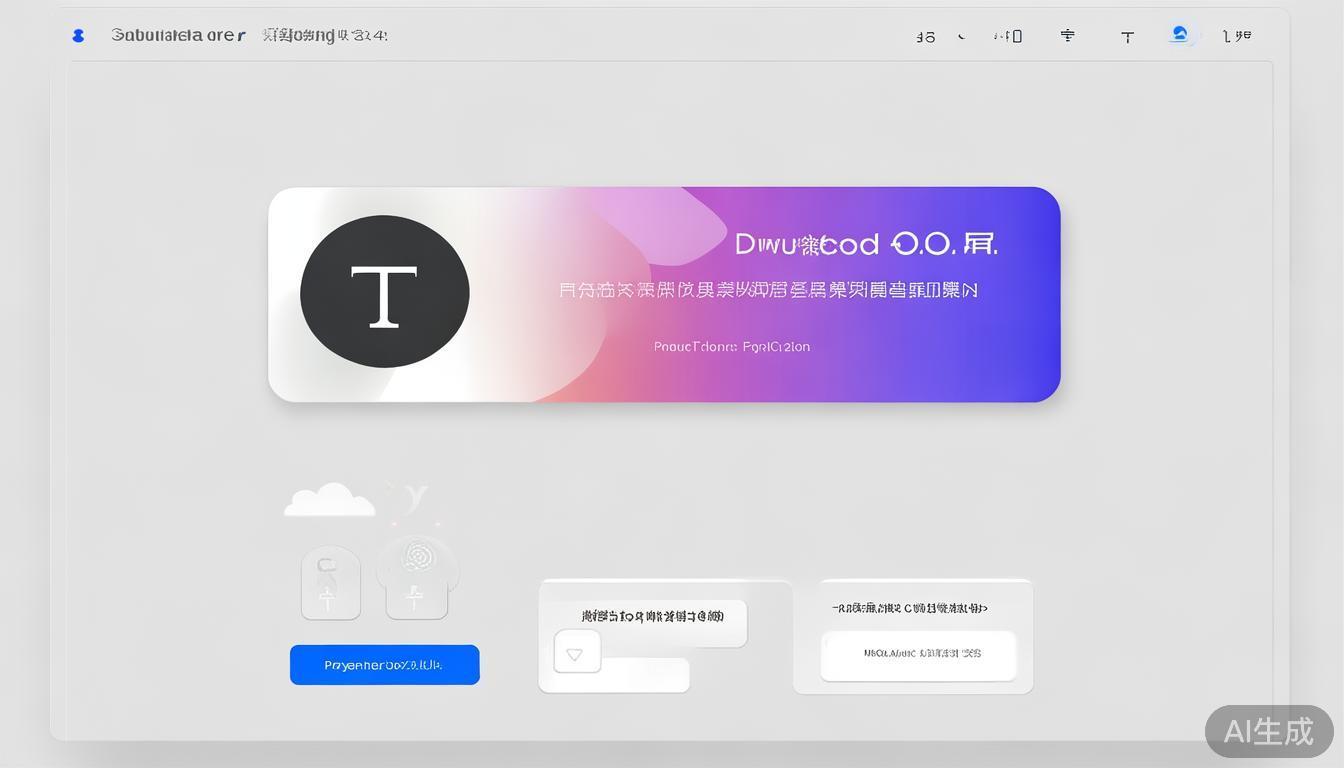1344x768 pixels.
Task: Click the blue bookmark icon in the top left
Action: [77, 35]
